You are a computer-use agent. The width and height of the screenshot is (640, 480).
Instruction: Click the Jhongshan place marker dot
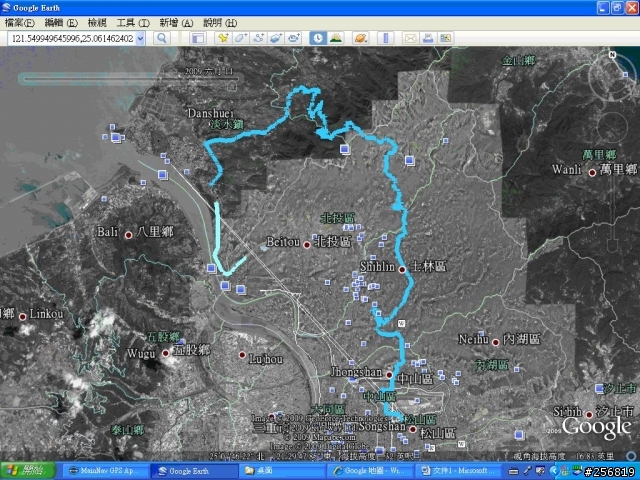[x=389, y=375]
